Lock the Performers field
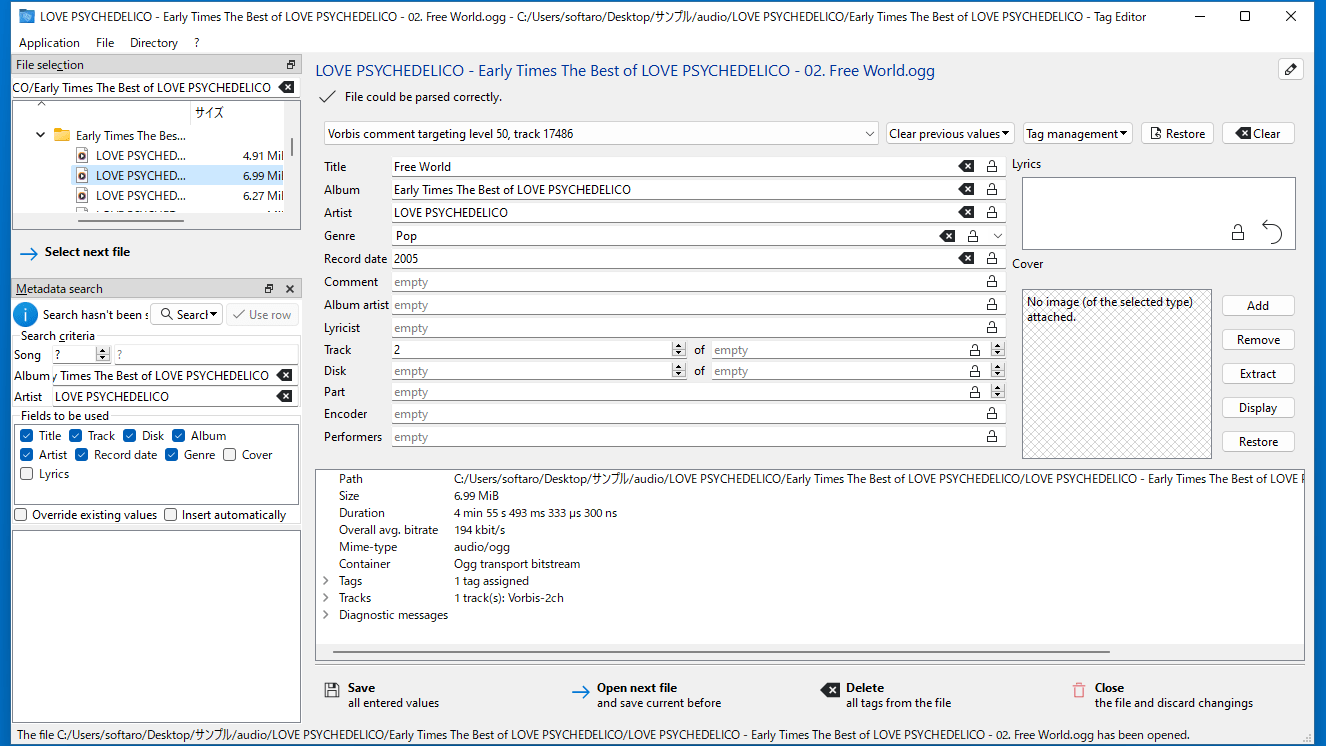Viewport: 1326px width, 746px height. click(992, 437)
